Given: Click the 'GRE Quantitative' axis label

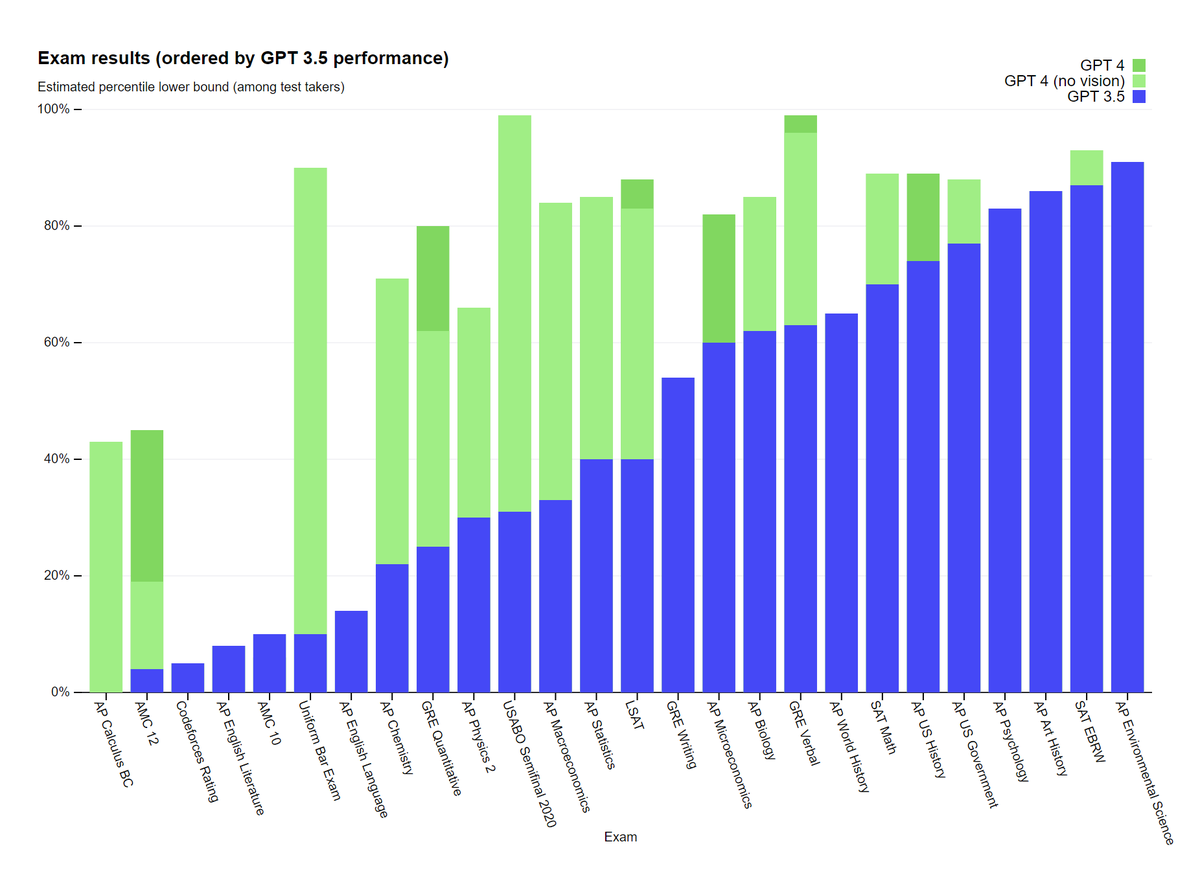Looking at the screenshot, I should (439, 747).
